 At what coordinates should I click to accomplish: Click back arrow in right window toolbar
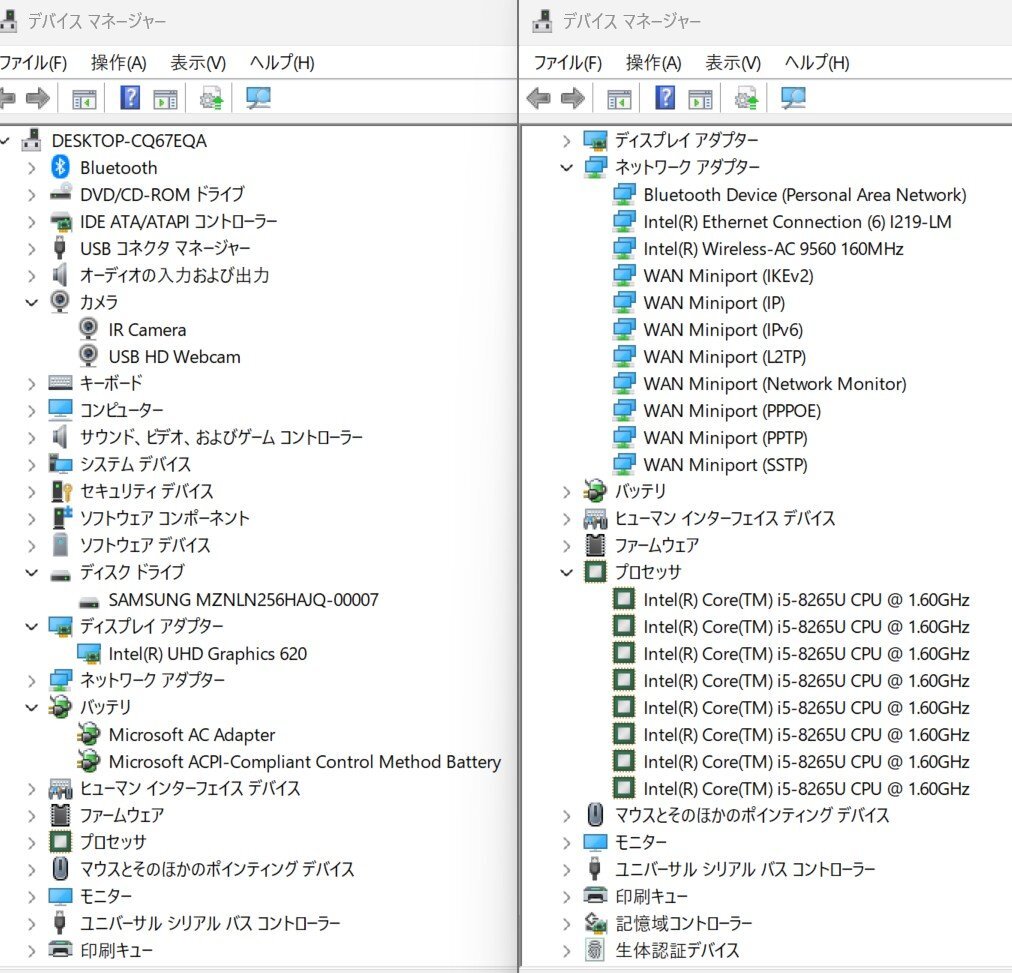click(x=538, y=98)
